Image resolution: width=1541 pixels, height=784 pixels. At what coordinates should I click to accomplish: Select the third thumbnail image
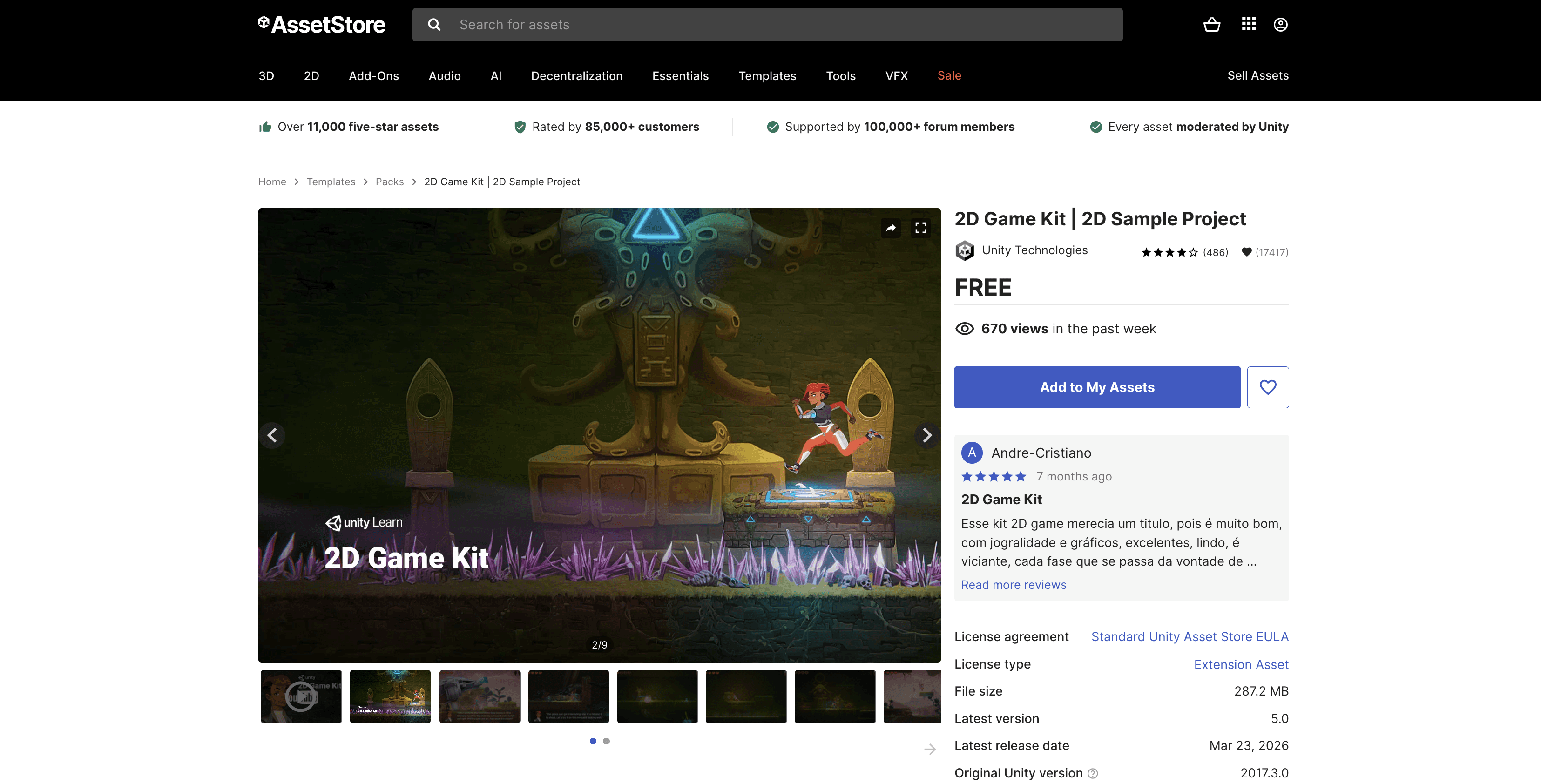(480, 696)
